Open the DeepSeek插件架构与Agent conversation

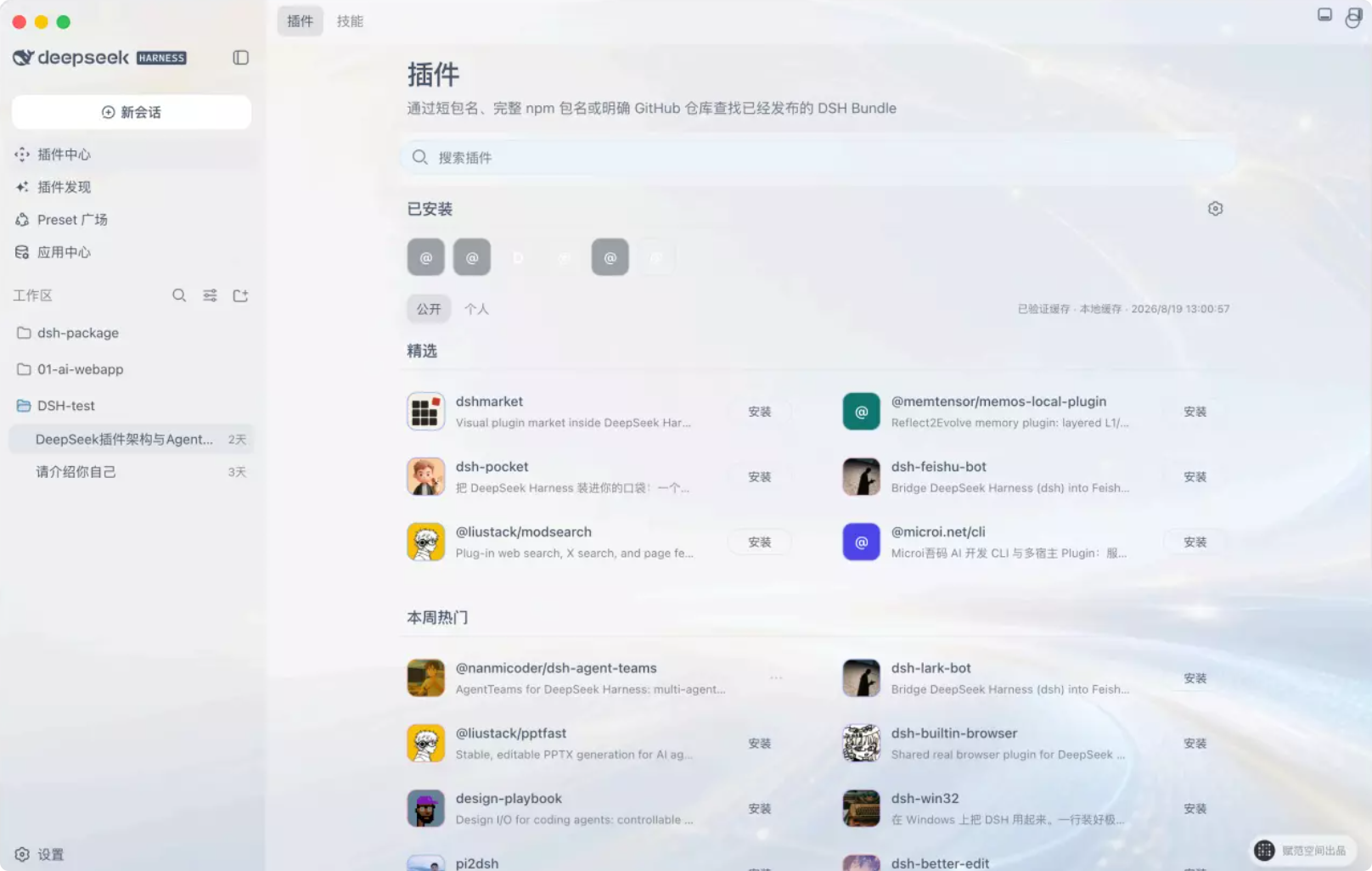pyautogui.click(x=132, y=439)
